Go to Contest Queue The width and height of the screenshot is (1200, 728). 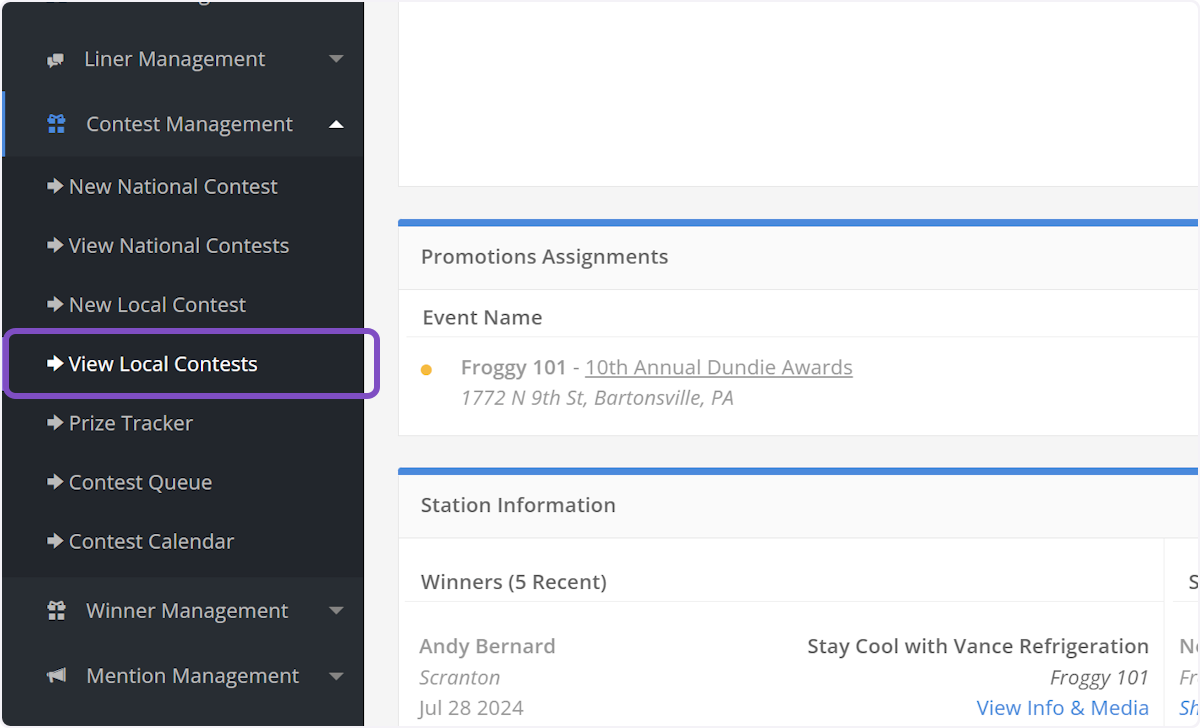pyautogui.click(x=140, y=482)
